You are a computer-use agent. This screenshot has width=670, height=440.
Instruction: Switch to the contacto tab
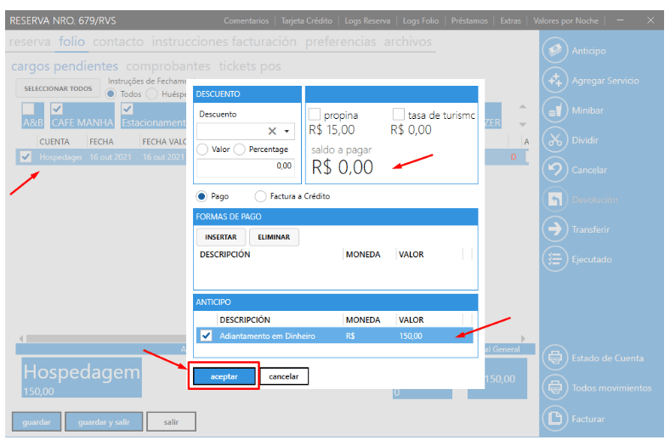tap(117, 42)
